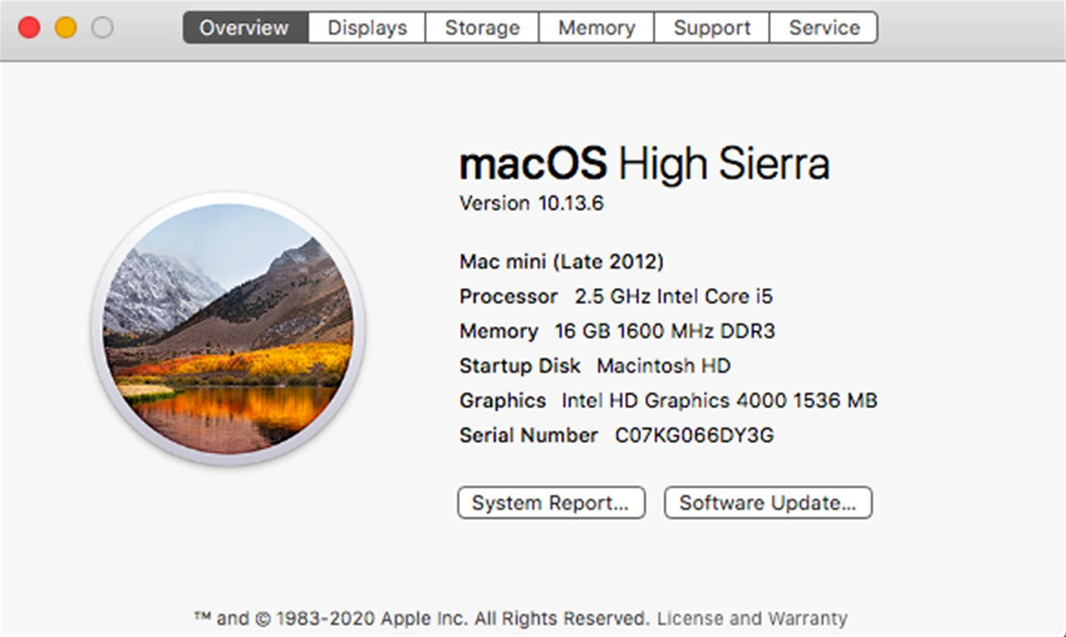
Task: Minimize the window with yellow button
Action: coord(66,28)
